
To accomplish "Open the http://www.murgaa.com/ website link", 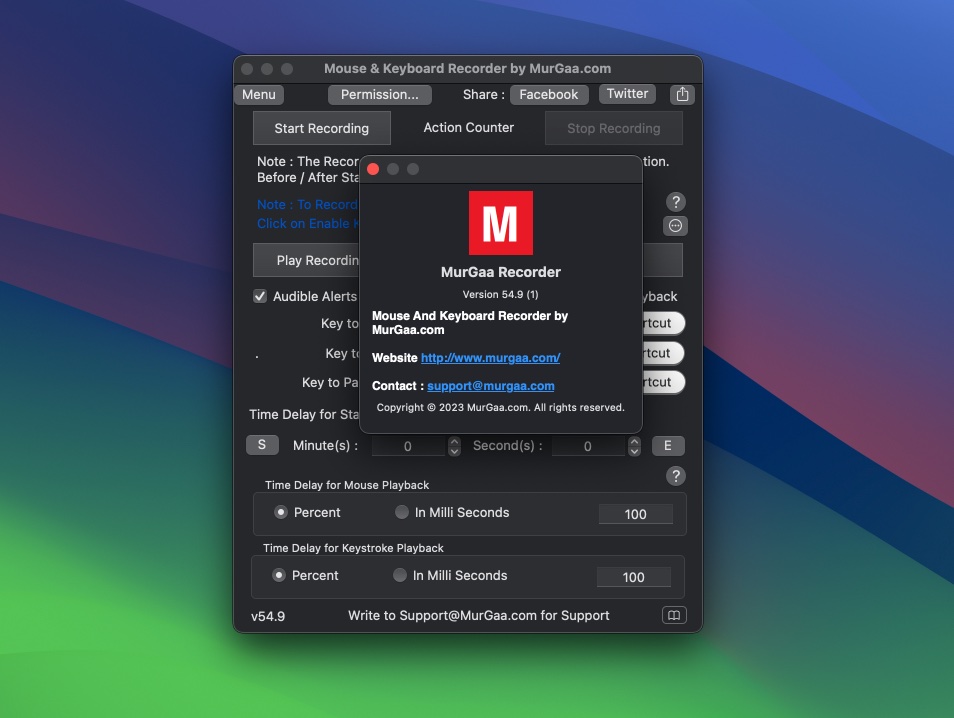I will click(491, 357).
